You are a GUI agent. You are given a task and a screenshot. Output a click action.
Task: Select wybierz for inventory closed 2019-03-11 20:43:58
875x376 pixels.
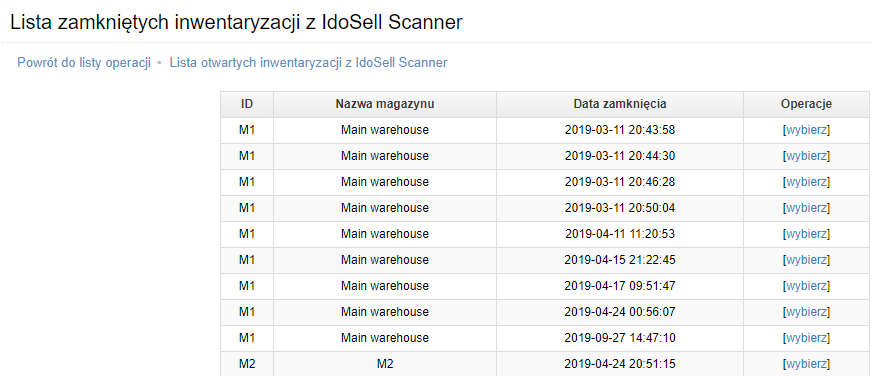(x=806, y=130)
